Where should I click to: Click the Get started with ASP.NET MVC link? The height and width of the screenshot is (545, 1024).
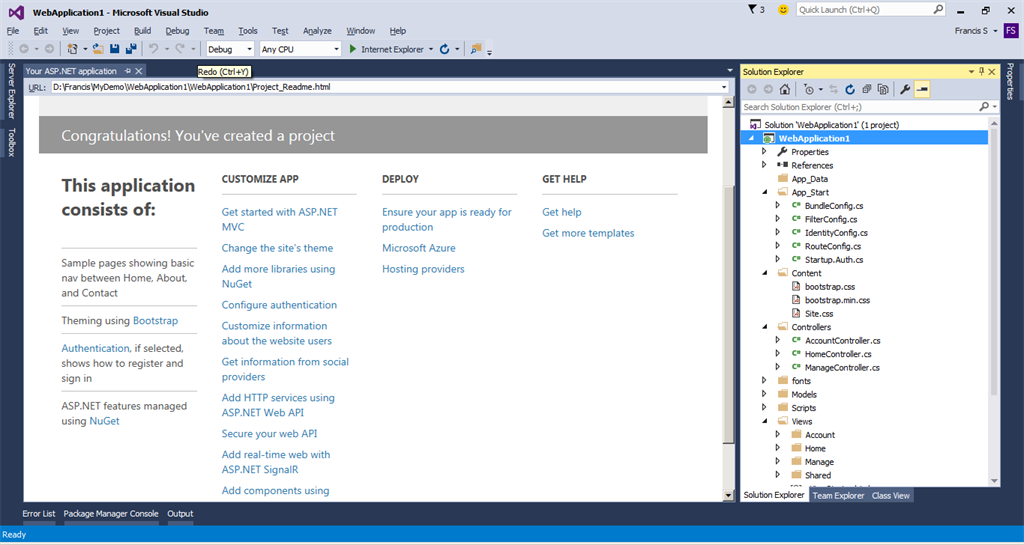pyautogui.click(x=280, y=219)
